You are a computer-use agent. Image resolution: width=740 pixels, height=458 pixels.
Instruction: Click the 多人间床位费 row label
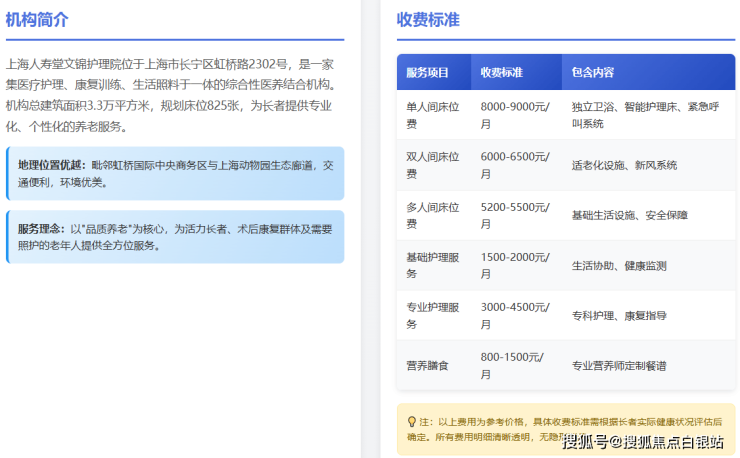click(432, 215)
